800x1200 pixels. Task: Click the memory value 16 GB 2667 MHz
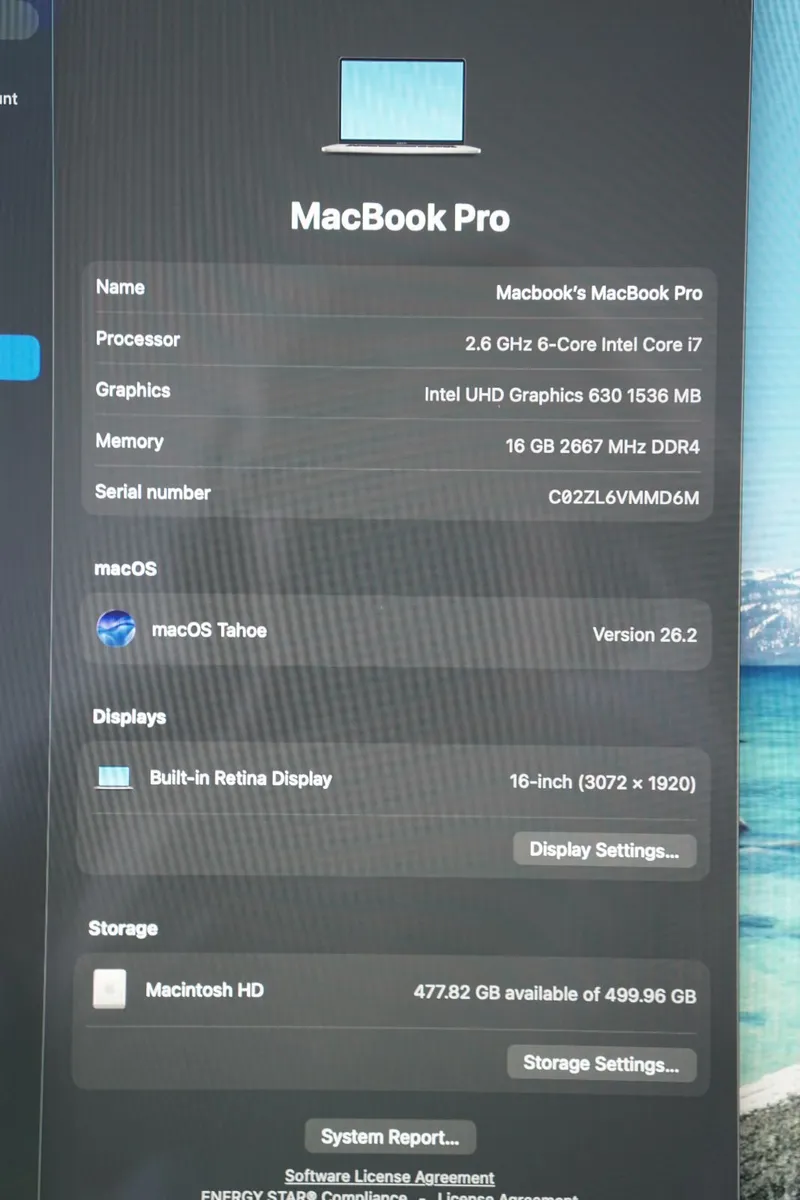tap(602, 446)
